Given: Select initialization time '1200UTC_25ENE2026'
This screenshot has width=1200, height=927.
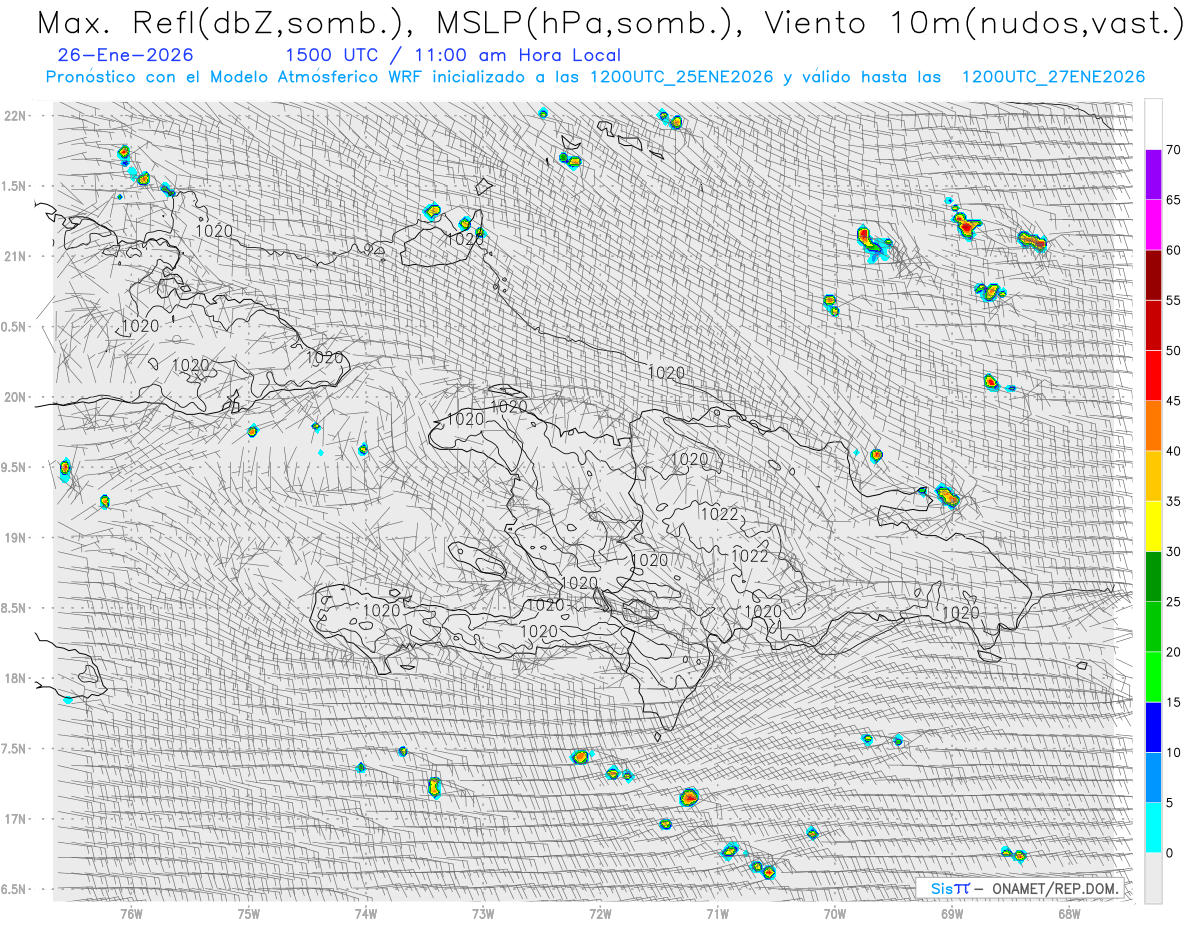Looking at the screenshot, I should pos(682,77).
